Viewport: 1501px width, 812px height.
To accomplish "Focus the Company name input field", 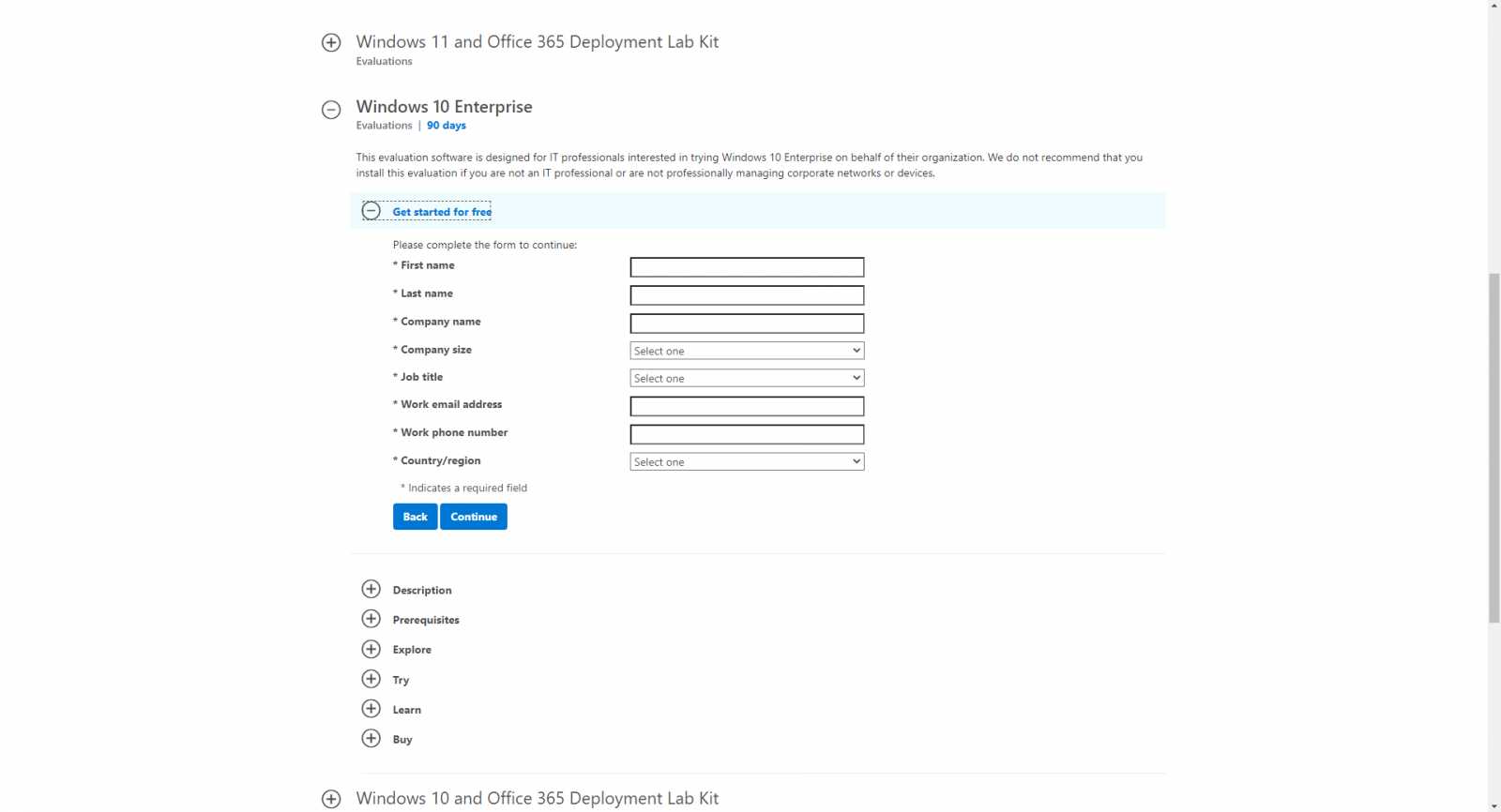I will 747,323.
